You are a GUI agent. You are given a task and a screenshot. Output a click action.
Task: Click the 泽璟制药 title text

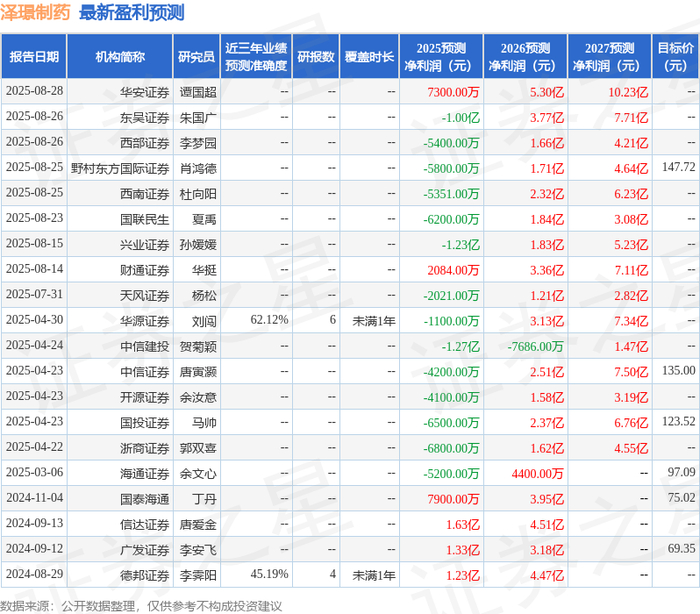point(35,13)
